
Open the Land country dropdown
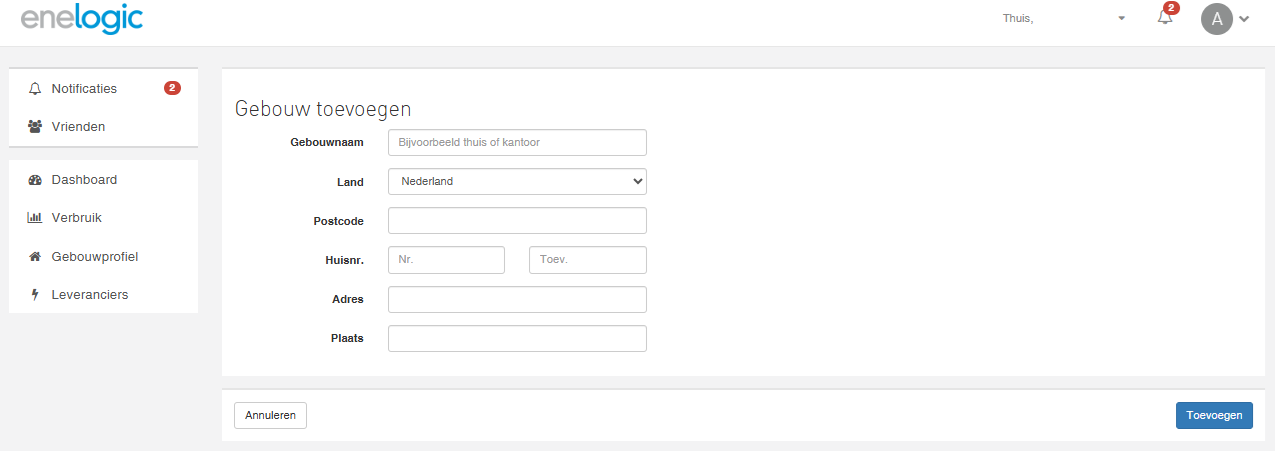pos(517,181)
